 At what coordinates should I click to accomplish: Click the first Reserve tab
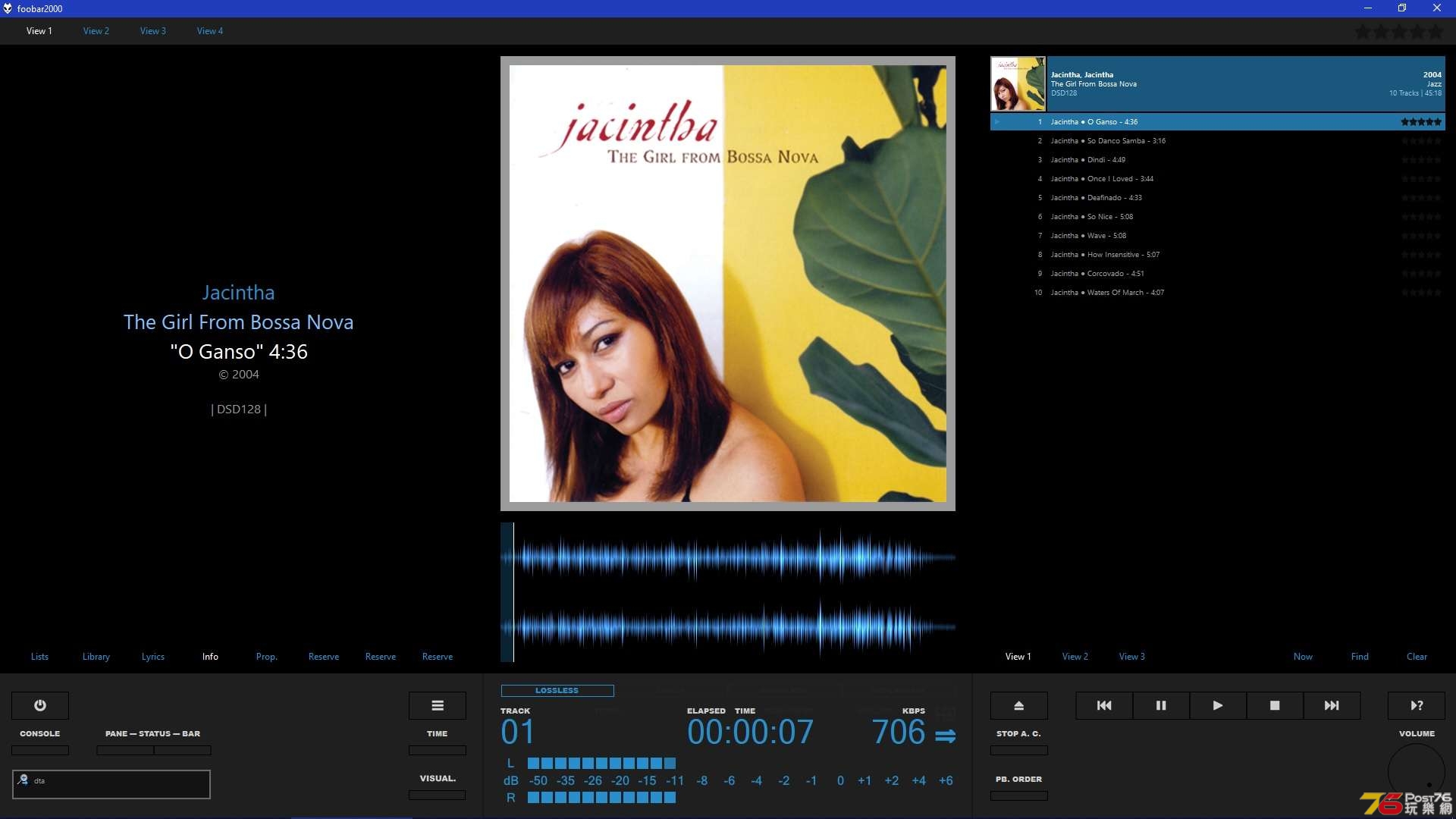324,657
